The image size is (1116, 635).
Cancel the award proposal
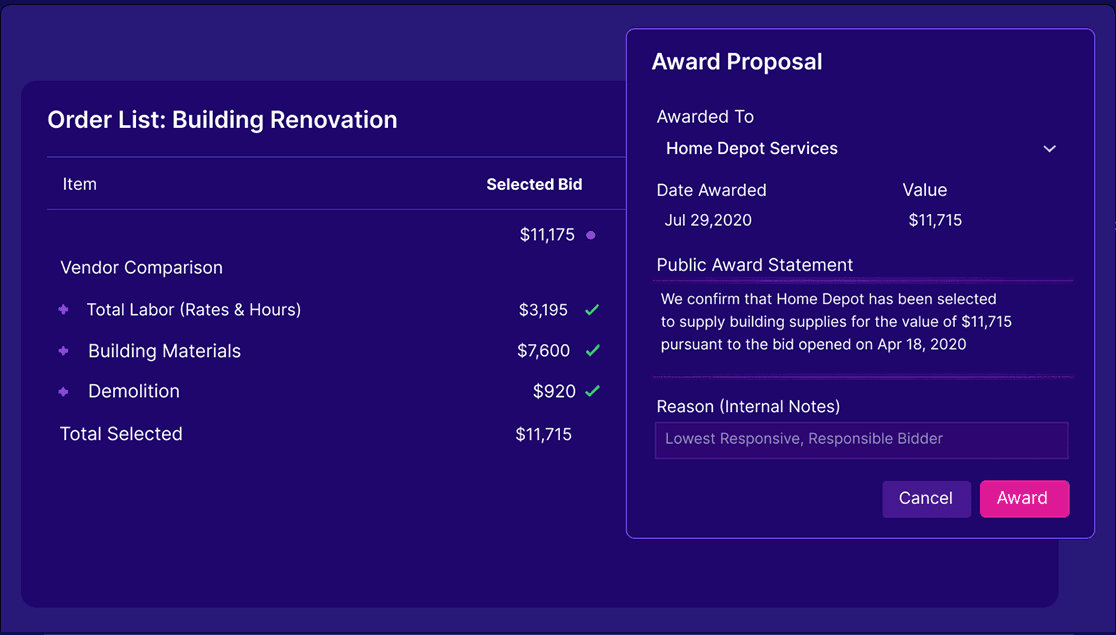[925, 498]
